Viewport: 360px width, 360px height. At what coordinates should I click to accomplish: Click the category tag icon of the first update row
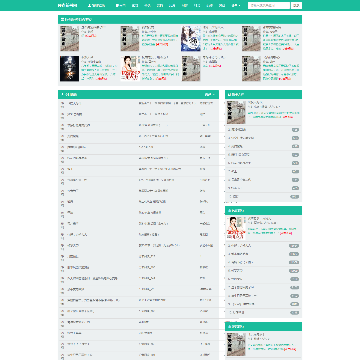(62, 104)
